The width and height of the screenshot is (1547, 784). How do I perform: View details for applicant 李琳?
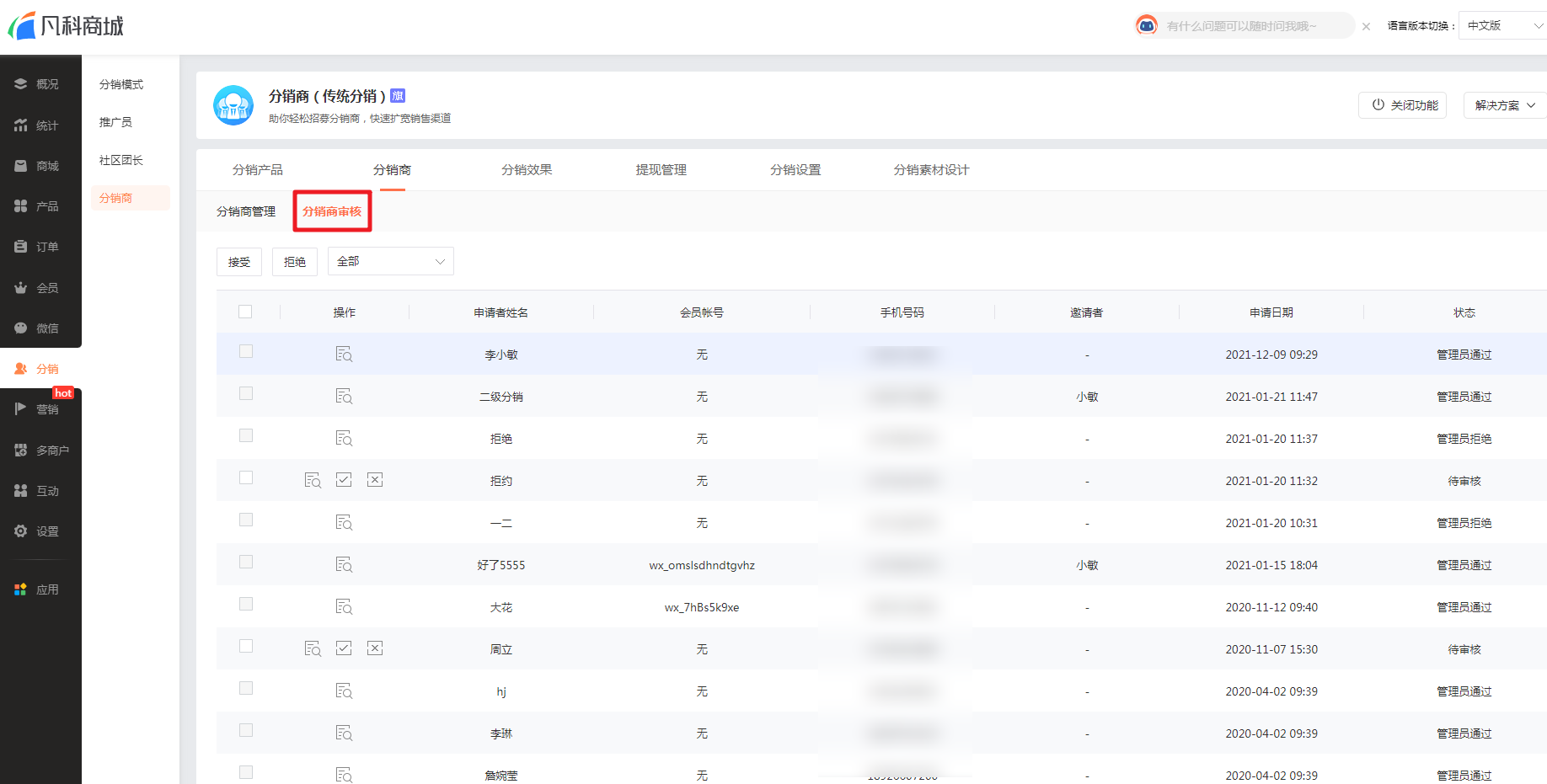click(x=344, y=733)
